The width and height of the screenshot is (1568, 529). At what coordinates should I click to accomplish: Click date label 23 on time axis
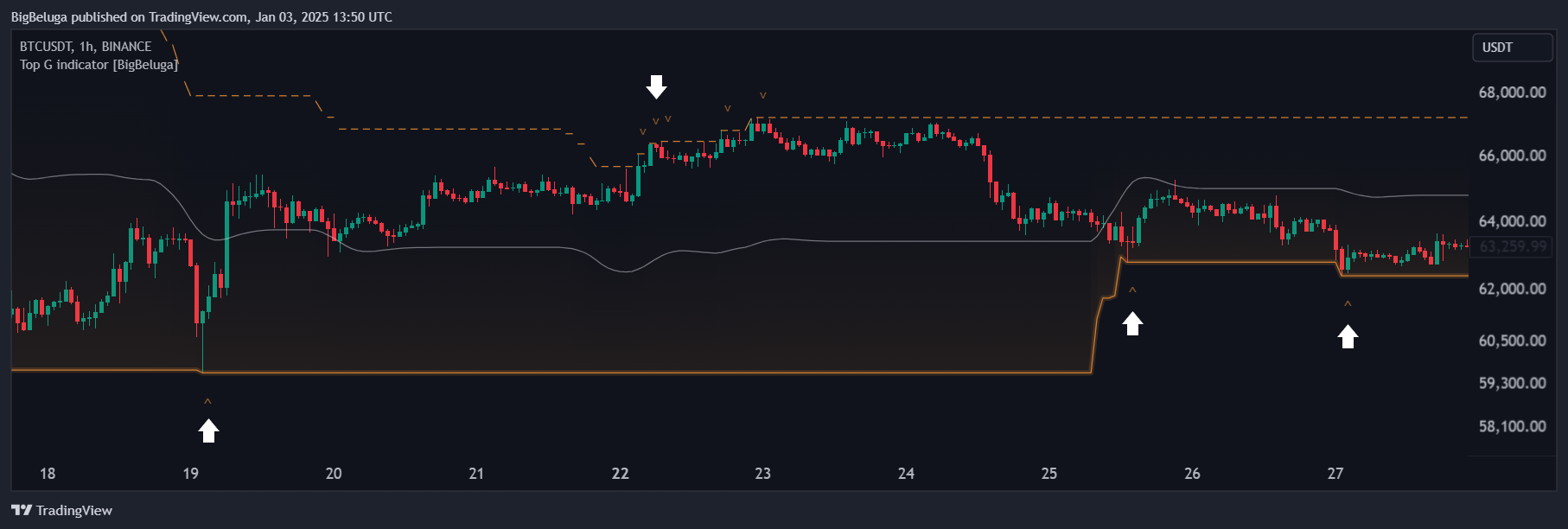(x=762, y=474)
